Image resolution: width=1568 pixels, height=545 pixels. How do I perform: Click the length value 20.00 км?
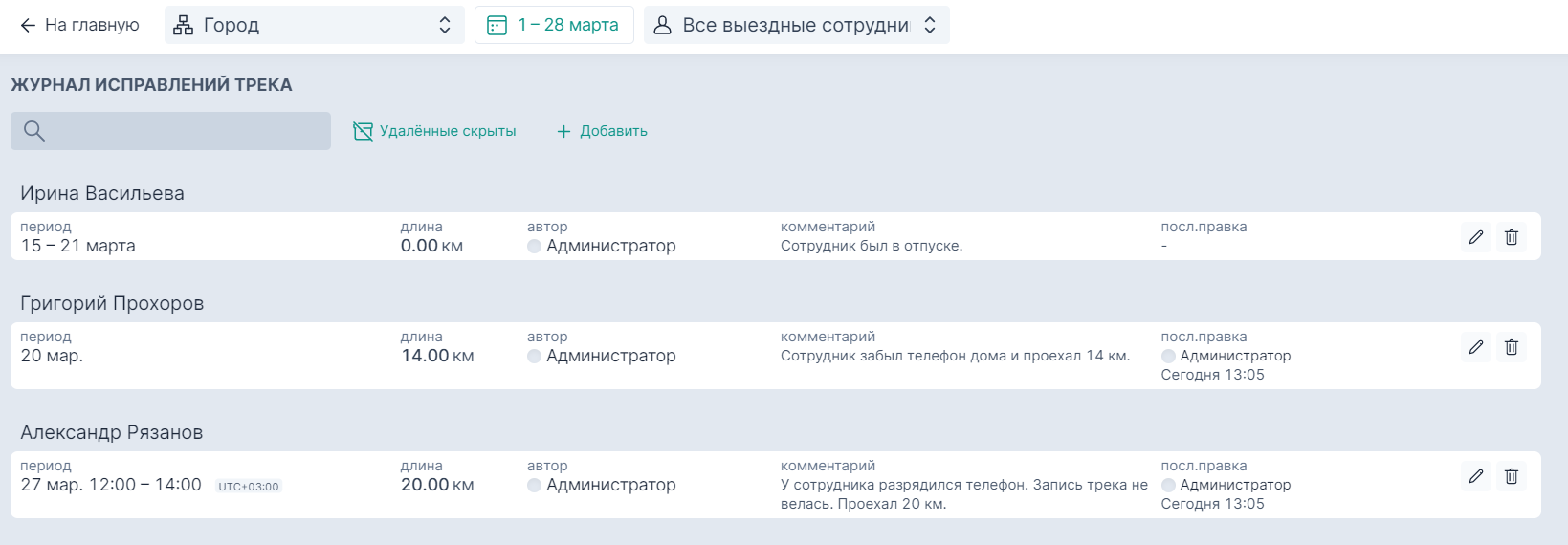click(x=437, y=485)
